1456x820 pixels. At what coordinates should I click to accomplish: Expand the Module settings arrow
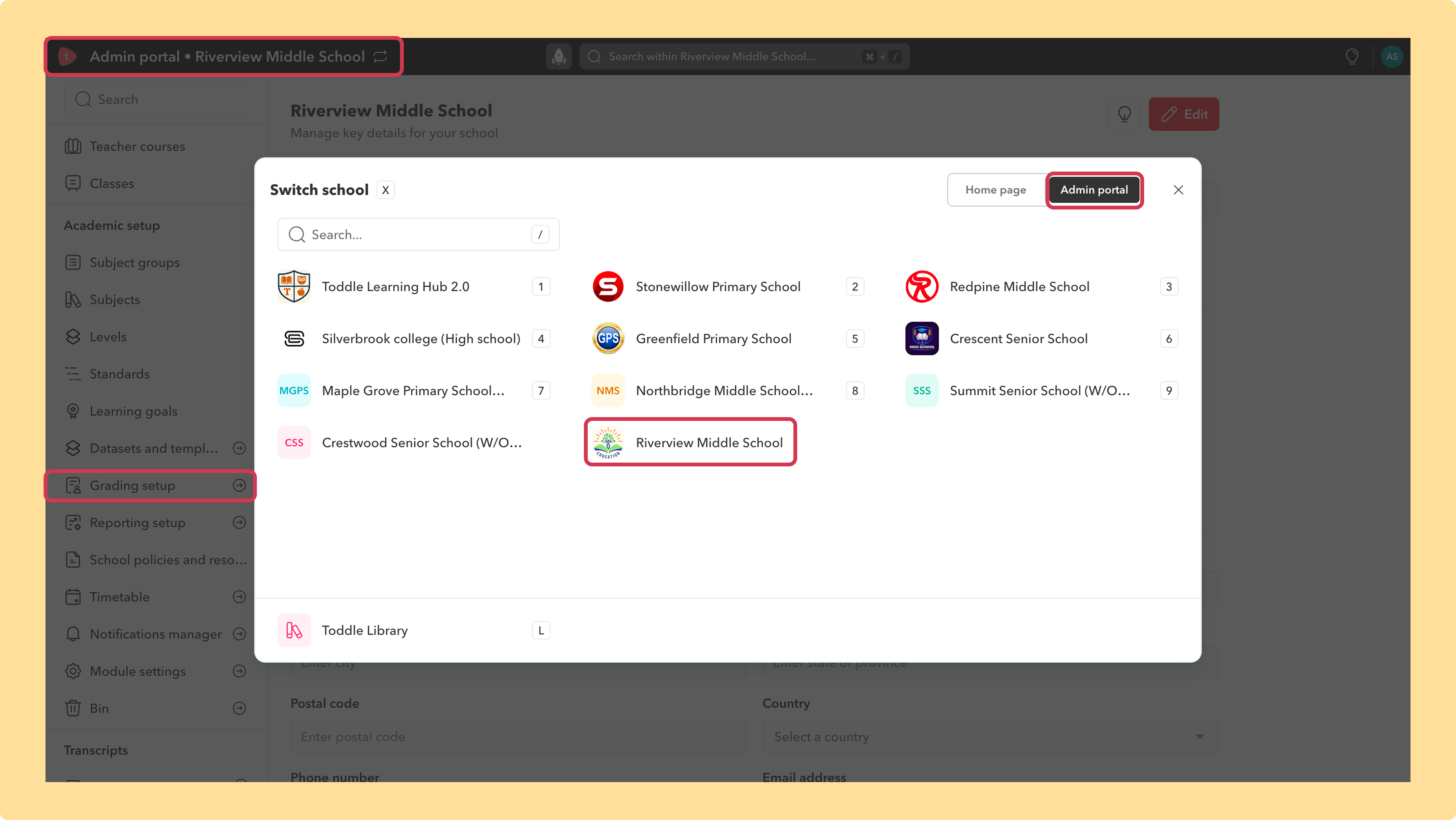point(240,671)
